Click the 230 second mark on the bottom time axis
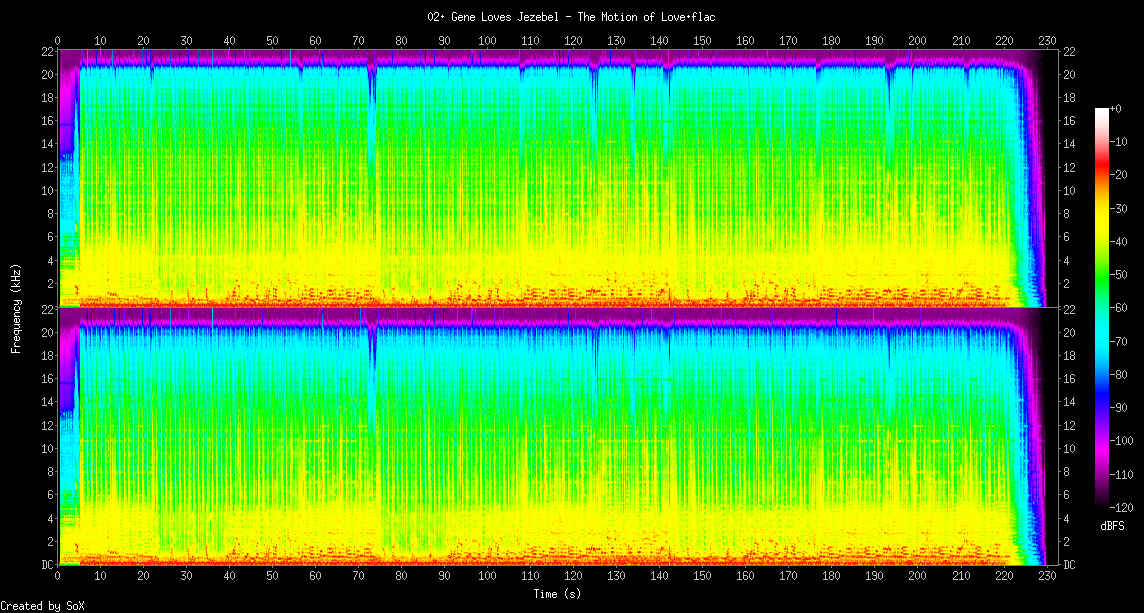 pos(1046,577)
